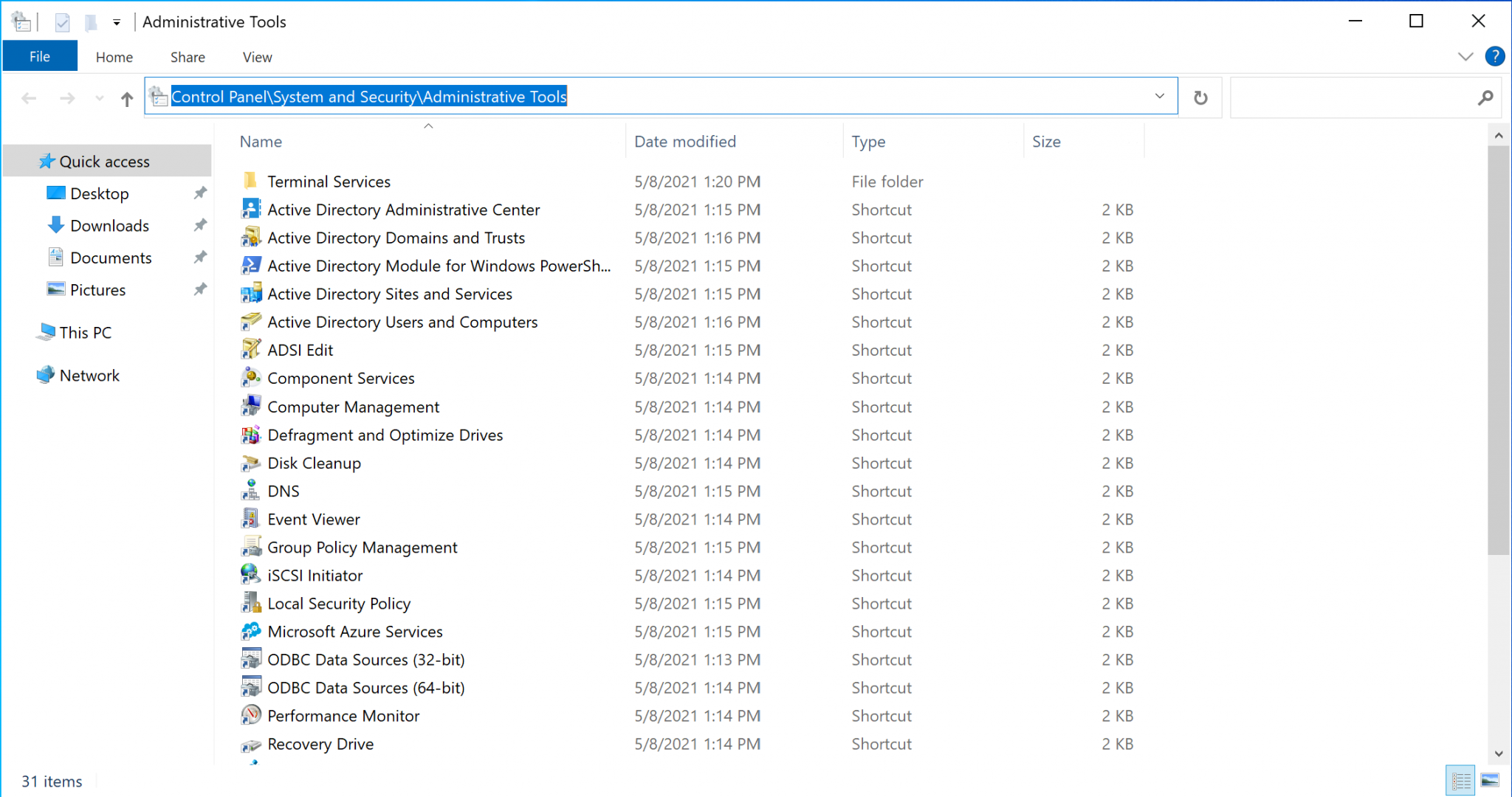Select the 'File folder' type cell
Viewport: 1512px width, 797px height.
coord(887,182)
